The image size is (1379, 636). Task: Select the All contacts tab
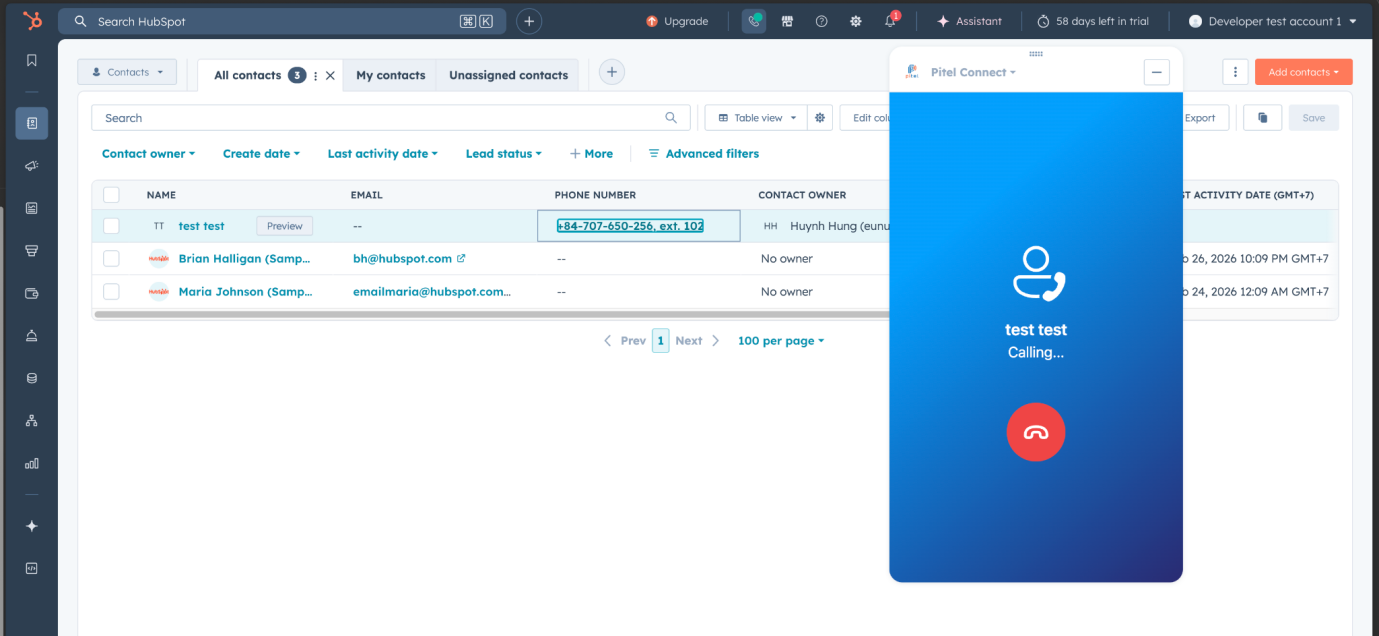click(x=249, y=75)
